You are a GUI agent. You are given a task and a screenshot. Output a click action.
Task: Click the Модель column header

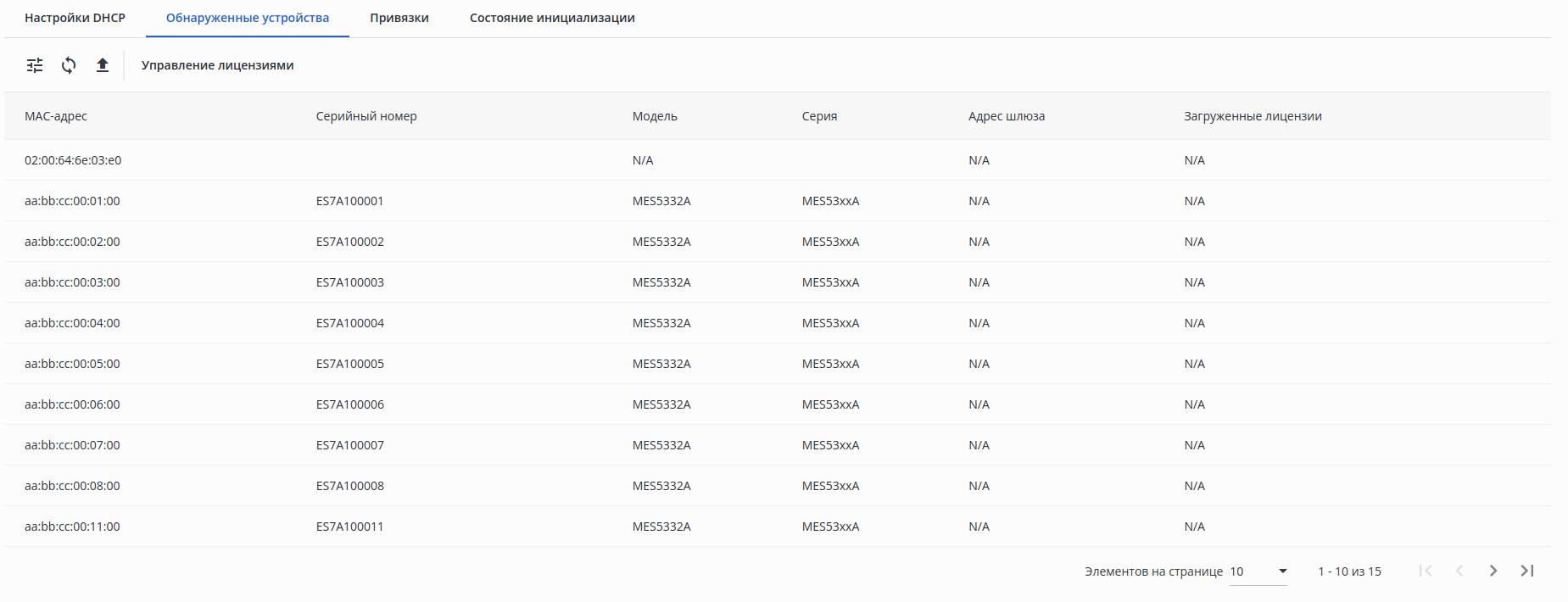click(655, 116)
